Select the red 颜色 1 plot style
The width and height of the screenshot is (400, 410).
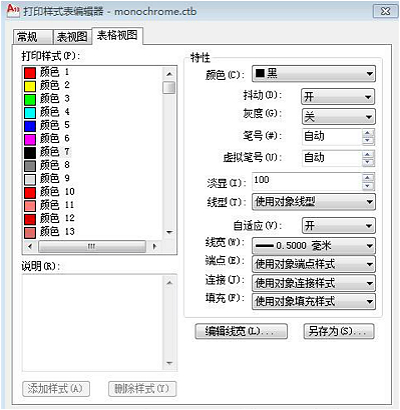47,72
